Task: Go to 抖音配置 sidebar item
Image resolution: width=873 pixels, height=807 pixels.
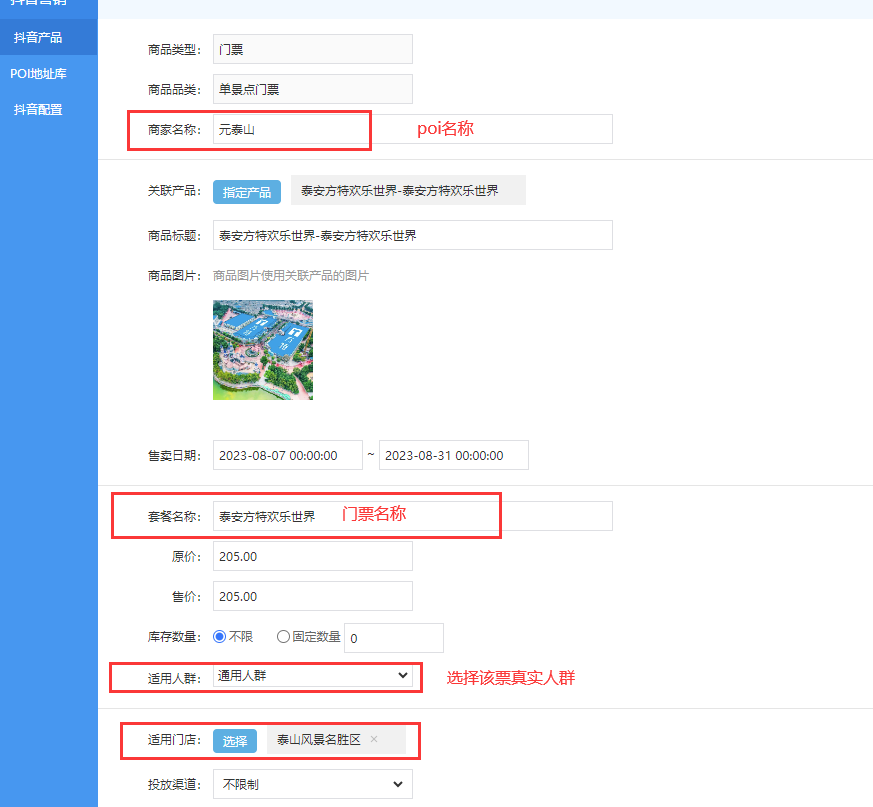Action: coord(38,109)
